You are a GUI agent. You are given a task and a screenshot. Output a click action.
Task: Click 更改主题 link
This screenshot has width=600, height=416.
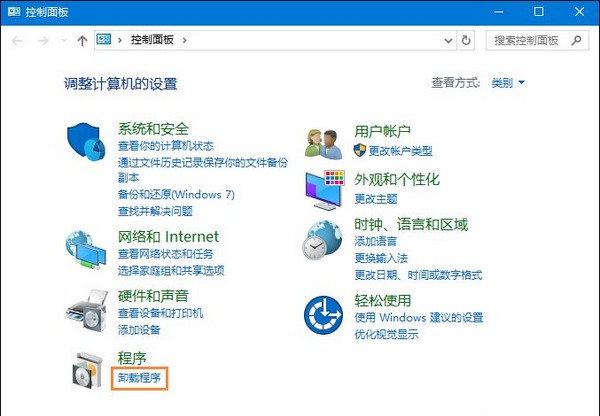[x=376, y=199]
